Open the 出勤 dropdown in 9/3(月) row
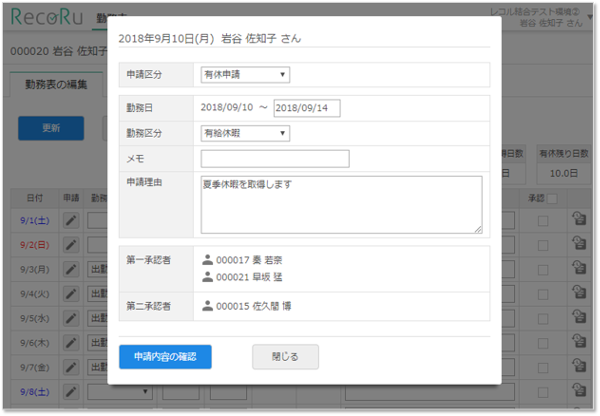 pyautogui.click(x=98, y=269)
